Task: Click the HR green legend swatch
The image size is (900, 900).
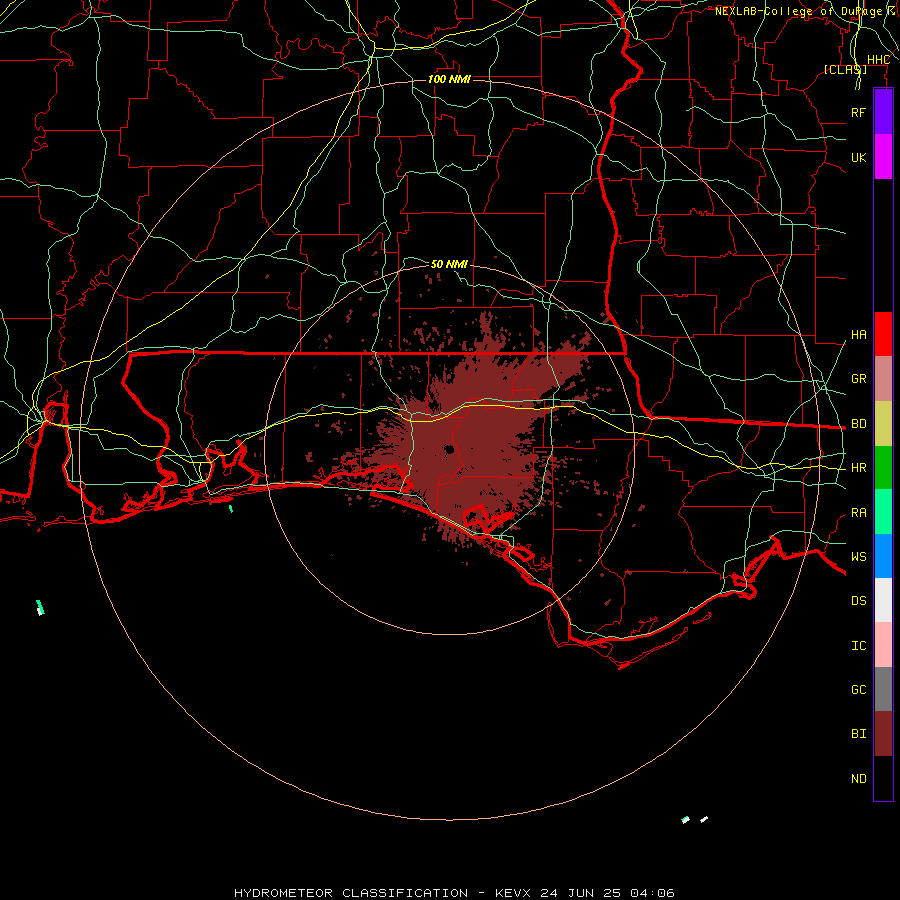Action: coord(883,468)
